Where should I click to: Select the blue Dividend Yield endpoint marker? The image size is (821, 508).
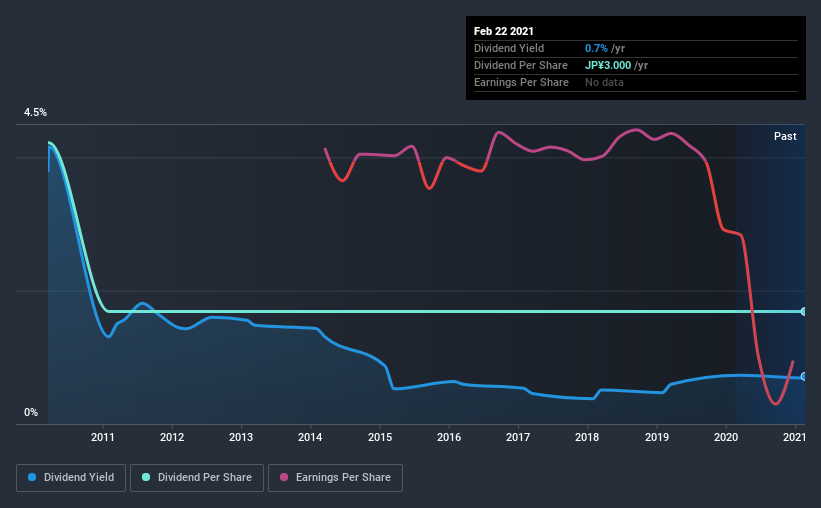click(x=803, y=377)
